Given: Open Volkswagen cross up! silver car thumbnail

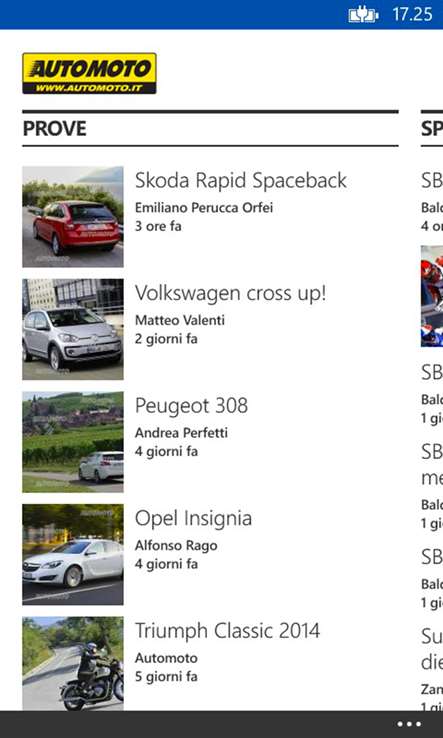Looking at the screenshot, I should [73, 329].
